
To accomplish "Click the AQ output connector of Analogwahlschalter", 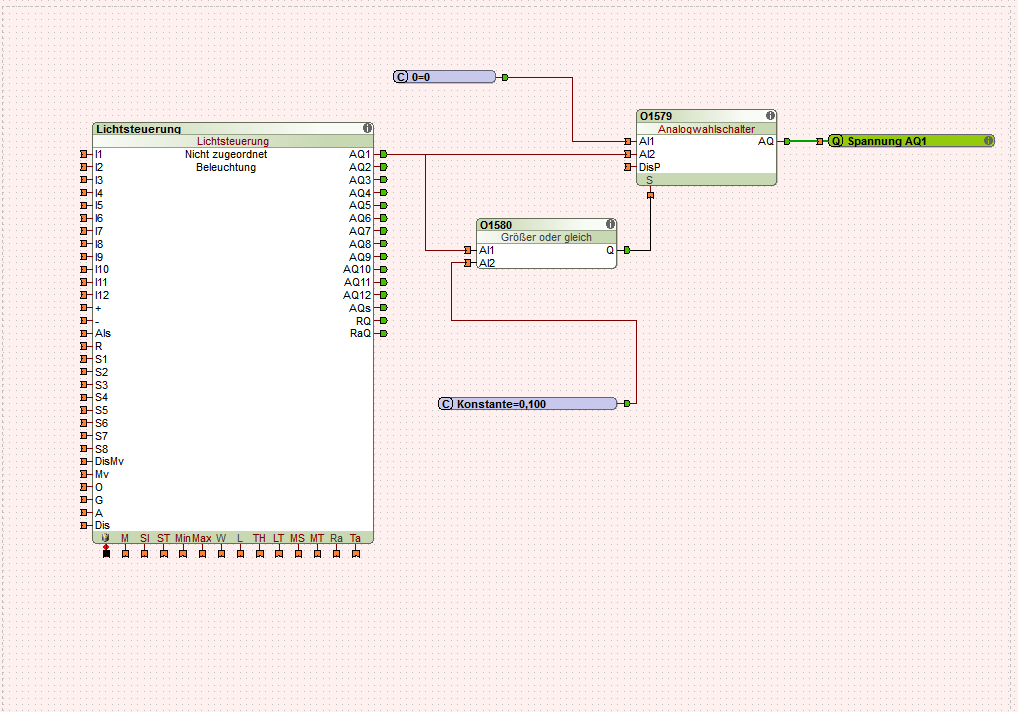I will (x=787, y=141).
